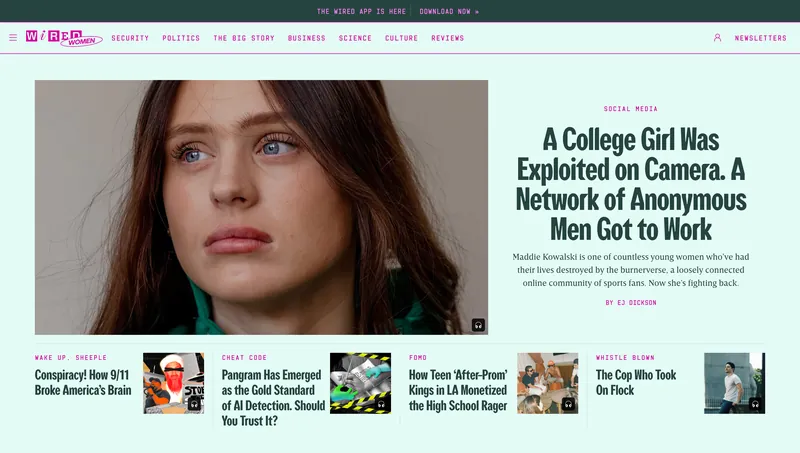Open the Flock cop photo thumbnail
This screenshot has height=453, width=800.
pos(735,383)
